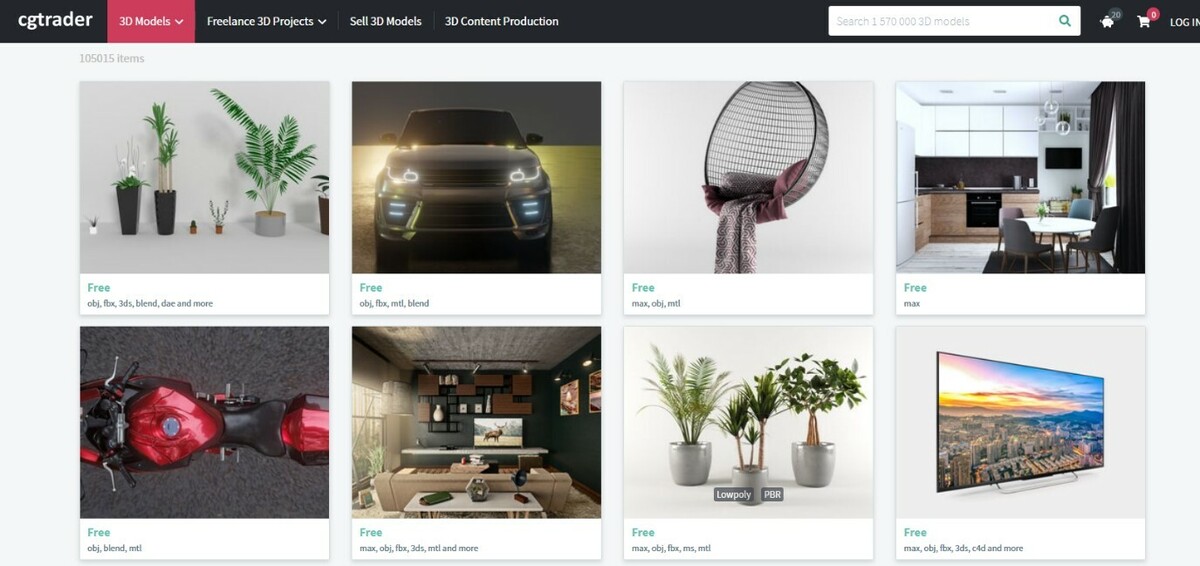Open the piggy bank savings icon

pos(1107,22)
